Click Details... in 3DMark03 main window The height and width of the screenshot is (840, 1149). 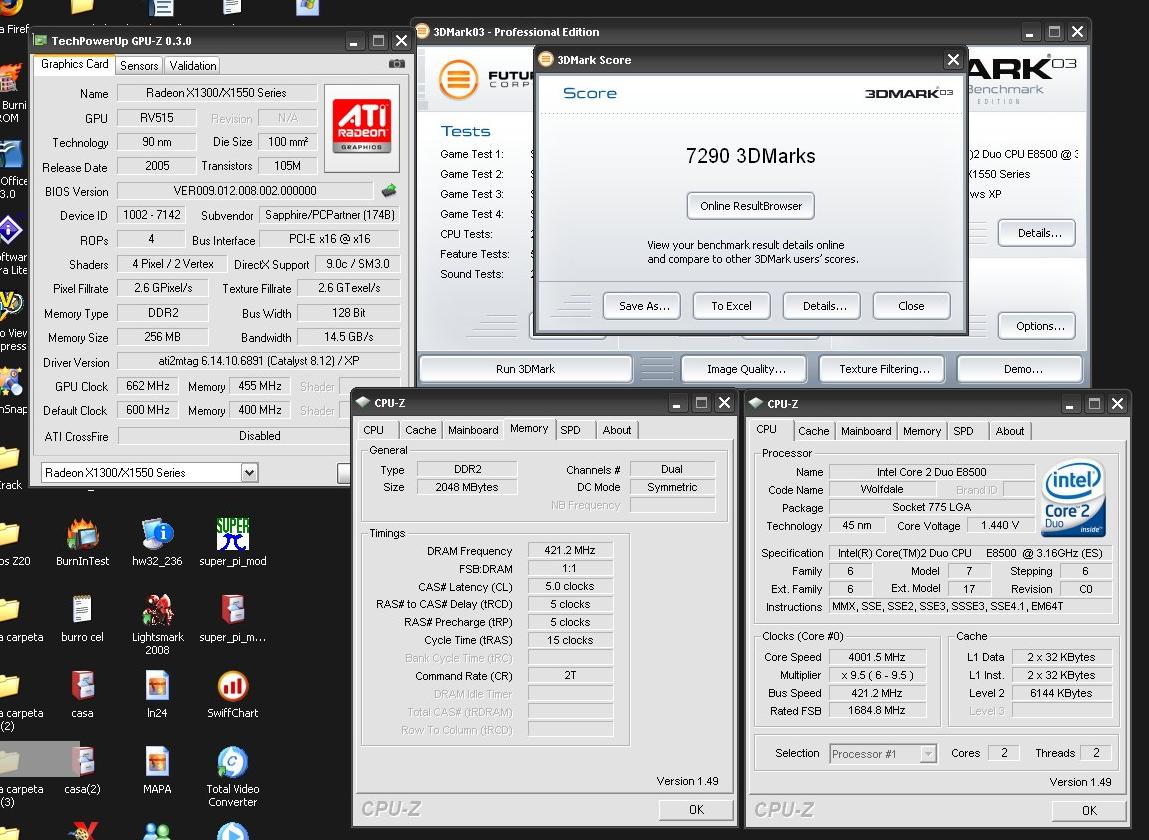pos(1037,233)
